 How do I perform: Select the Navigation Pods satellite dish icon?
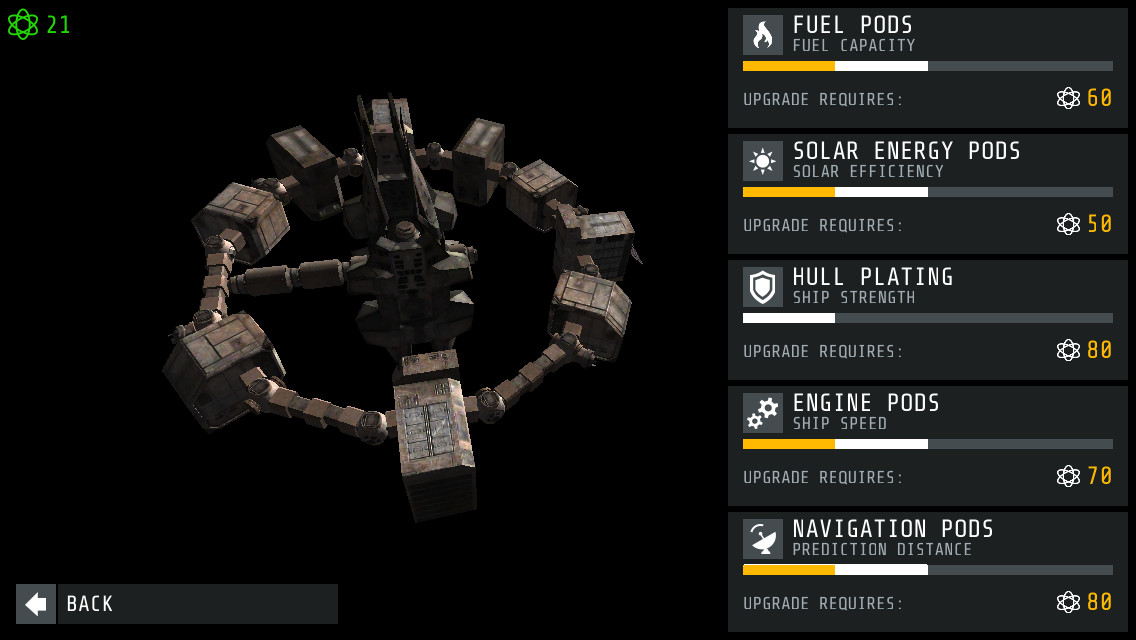[762, 539]
